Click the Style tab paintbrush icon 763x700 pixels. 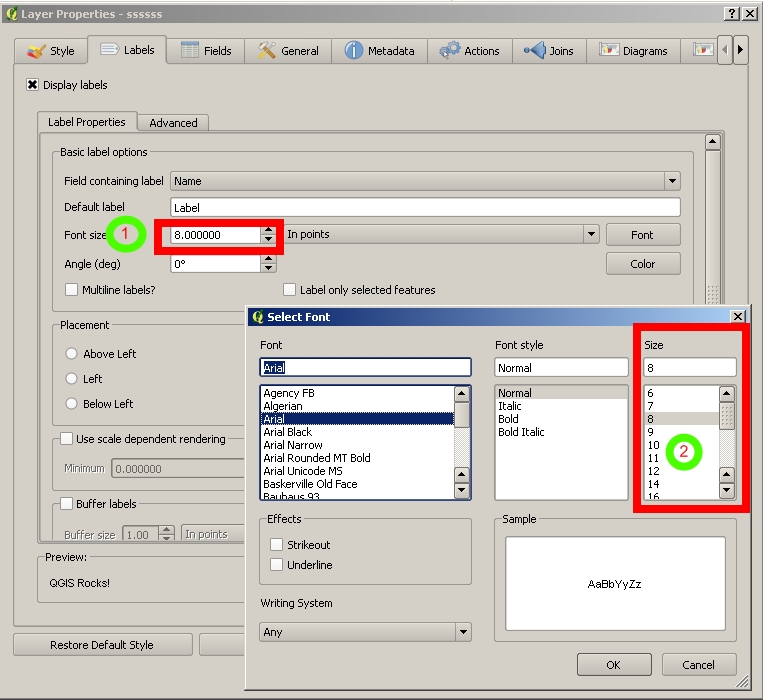pos(36,51)
